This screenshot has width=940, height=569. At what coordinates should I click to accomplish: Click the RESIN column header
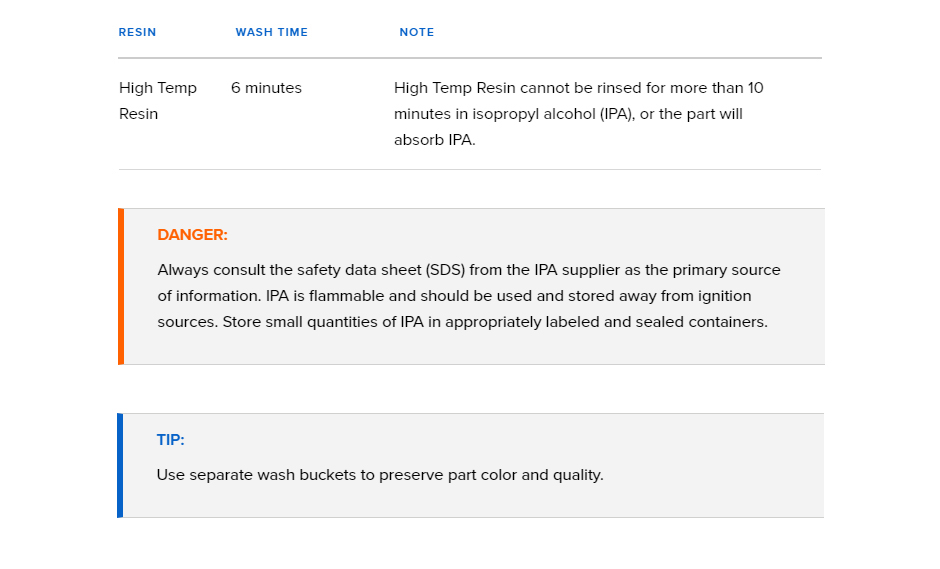[137, 32]
